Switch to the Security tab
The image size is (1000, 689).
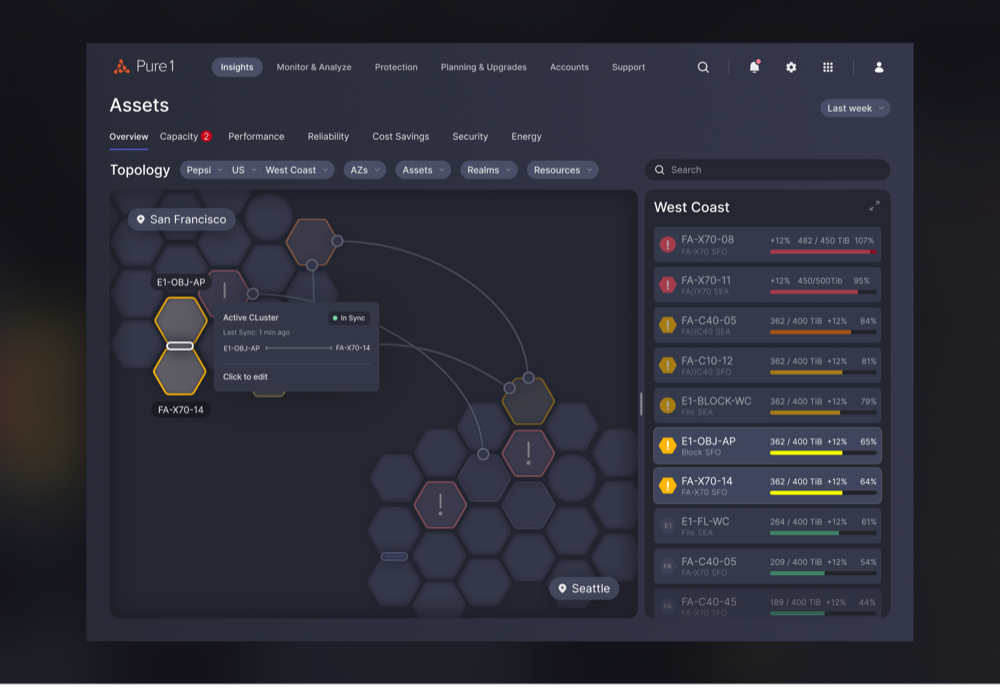click(x=470, y=137)
